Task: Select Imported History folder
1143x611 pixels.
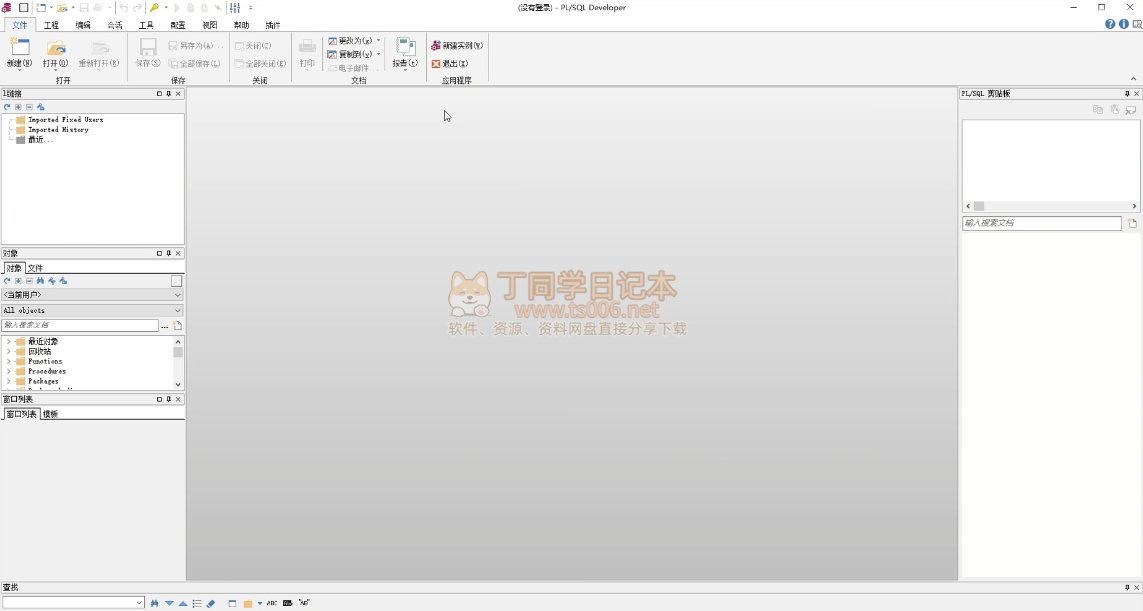Action: tap(58, 130)
